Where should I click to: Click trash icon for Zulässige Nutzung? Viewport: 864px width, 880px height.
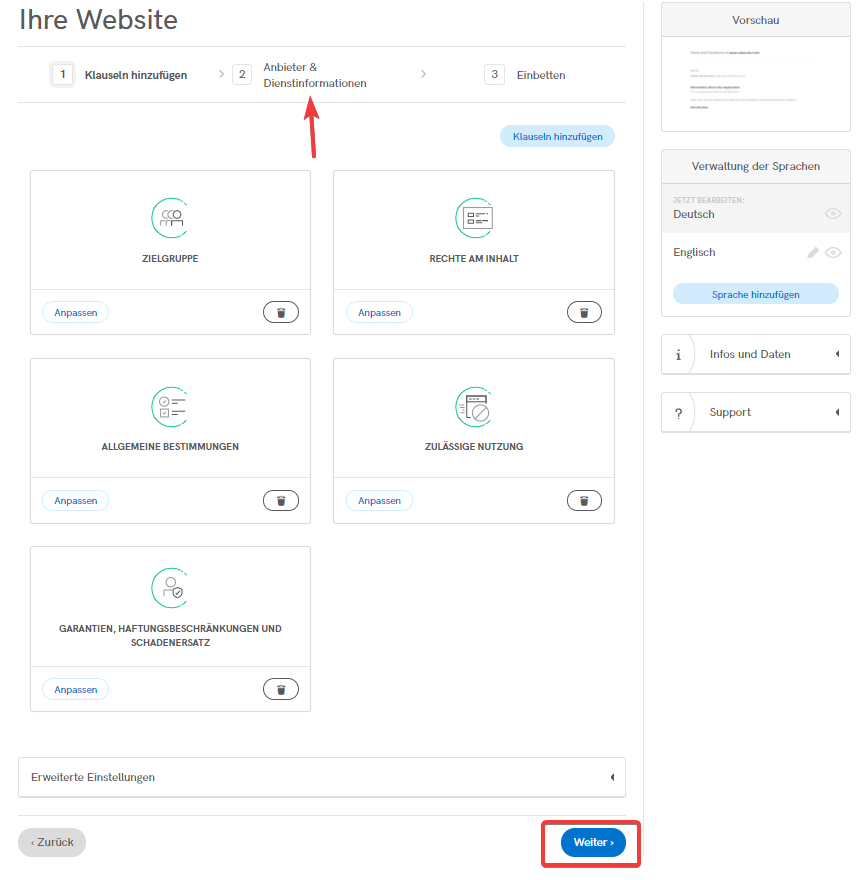584,501
